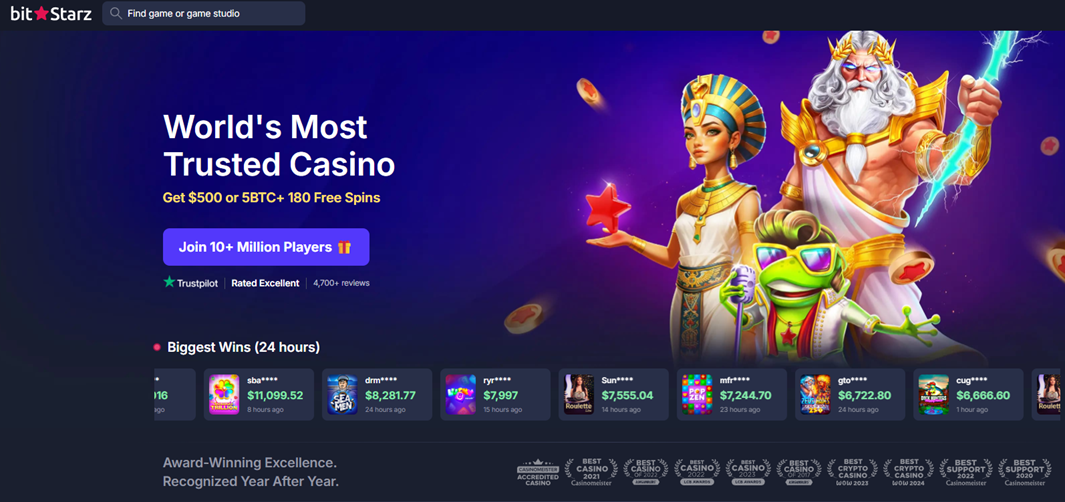Click Best Casino 2021 Casinomeister badge
Image resolution: width=1065 pixels, height=502 pixels.
[592, 472]
